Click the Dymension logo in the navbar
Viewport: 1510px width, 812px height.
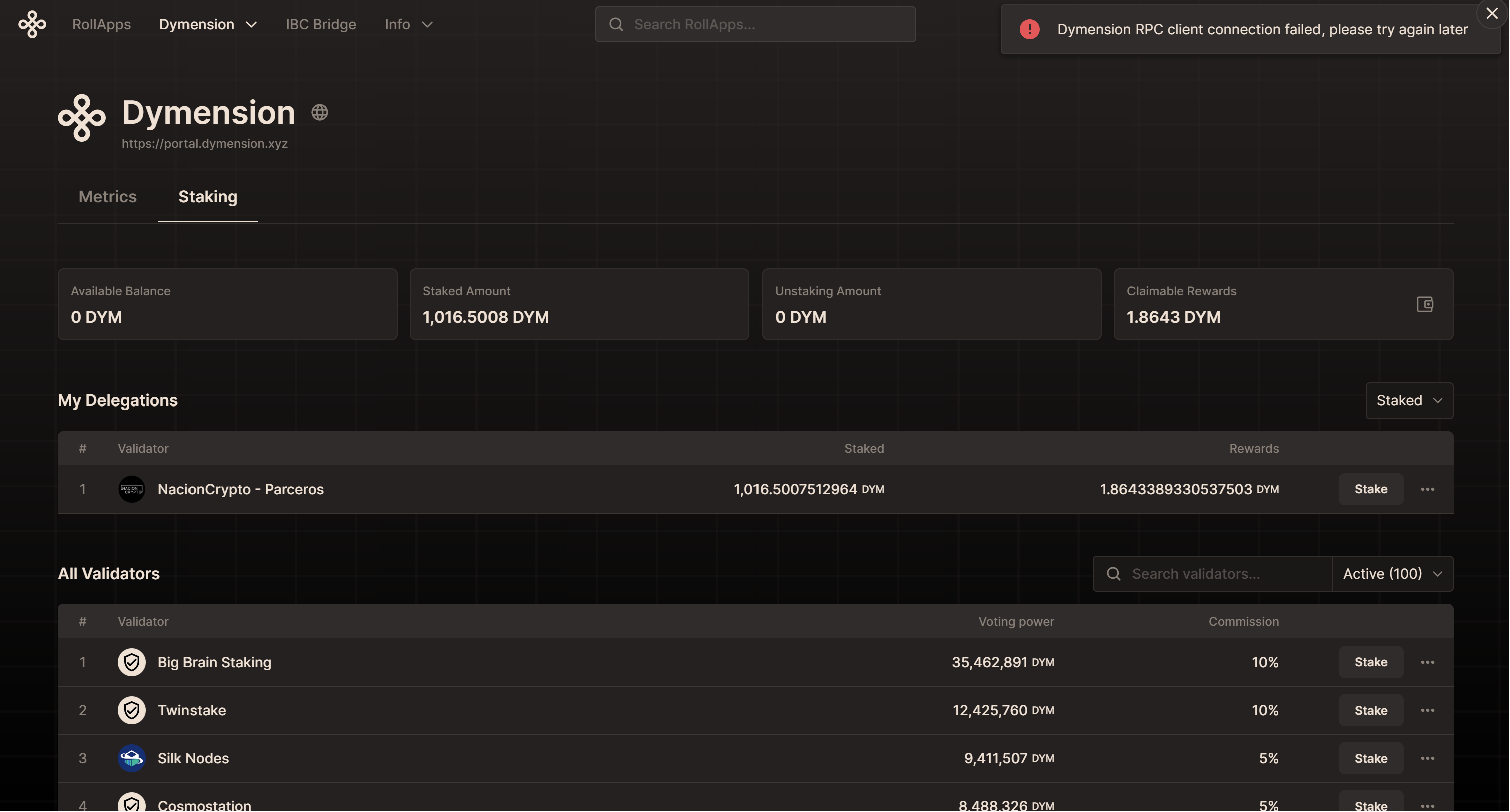(x=32, y=24)
